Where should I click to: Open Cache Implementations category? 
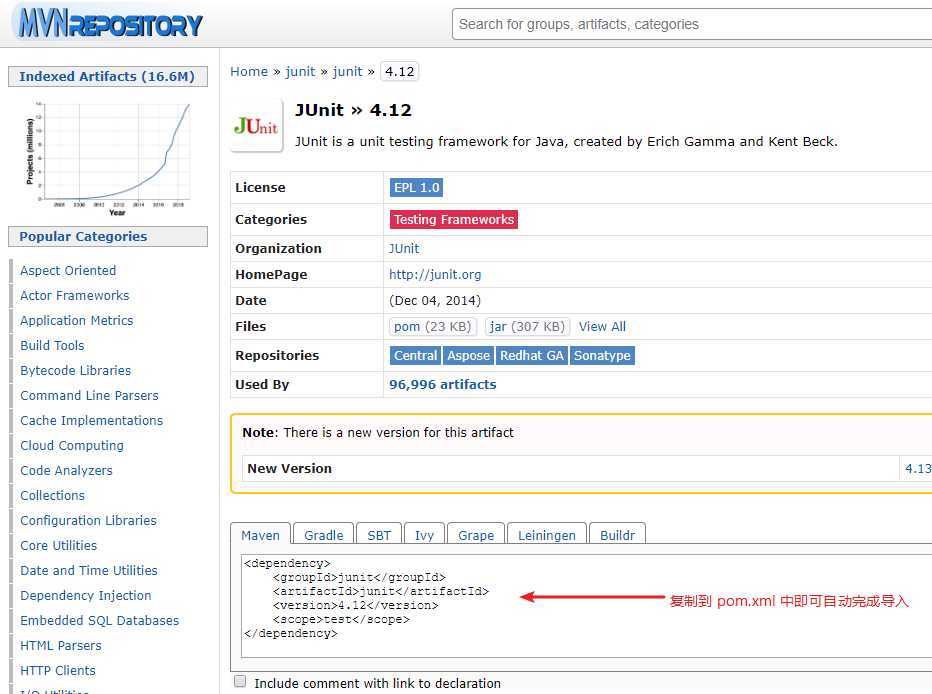tap(92, 420)
